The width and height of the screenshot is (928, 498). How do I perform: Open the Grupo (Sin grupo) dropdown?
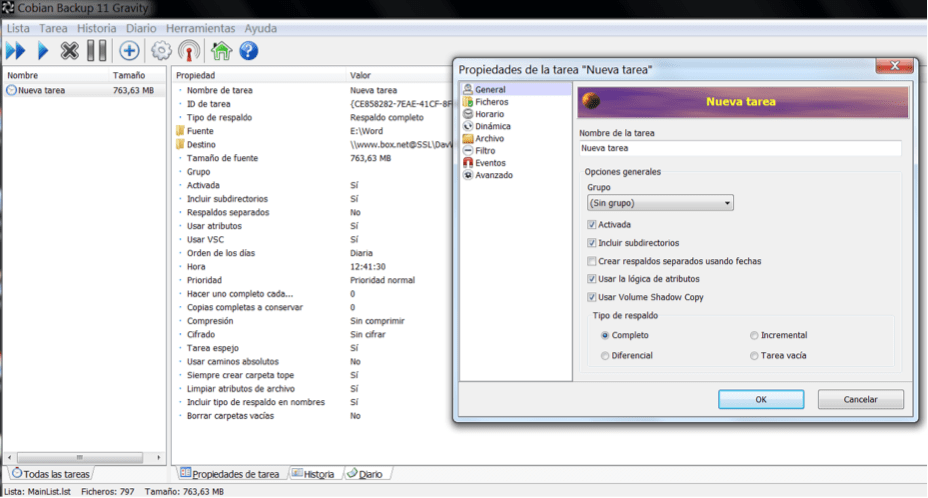660,203
